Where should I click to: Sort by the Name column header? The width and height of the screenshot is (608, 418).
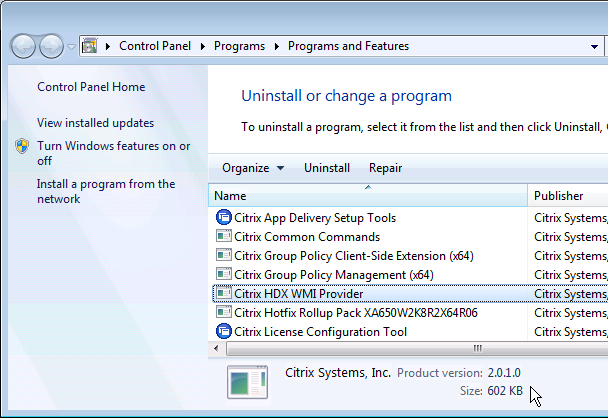(x=368, y=196)
